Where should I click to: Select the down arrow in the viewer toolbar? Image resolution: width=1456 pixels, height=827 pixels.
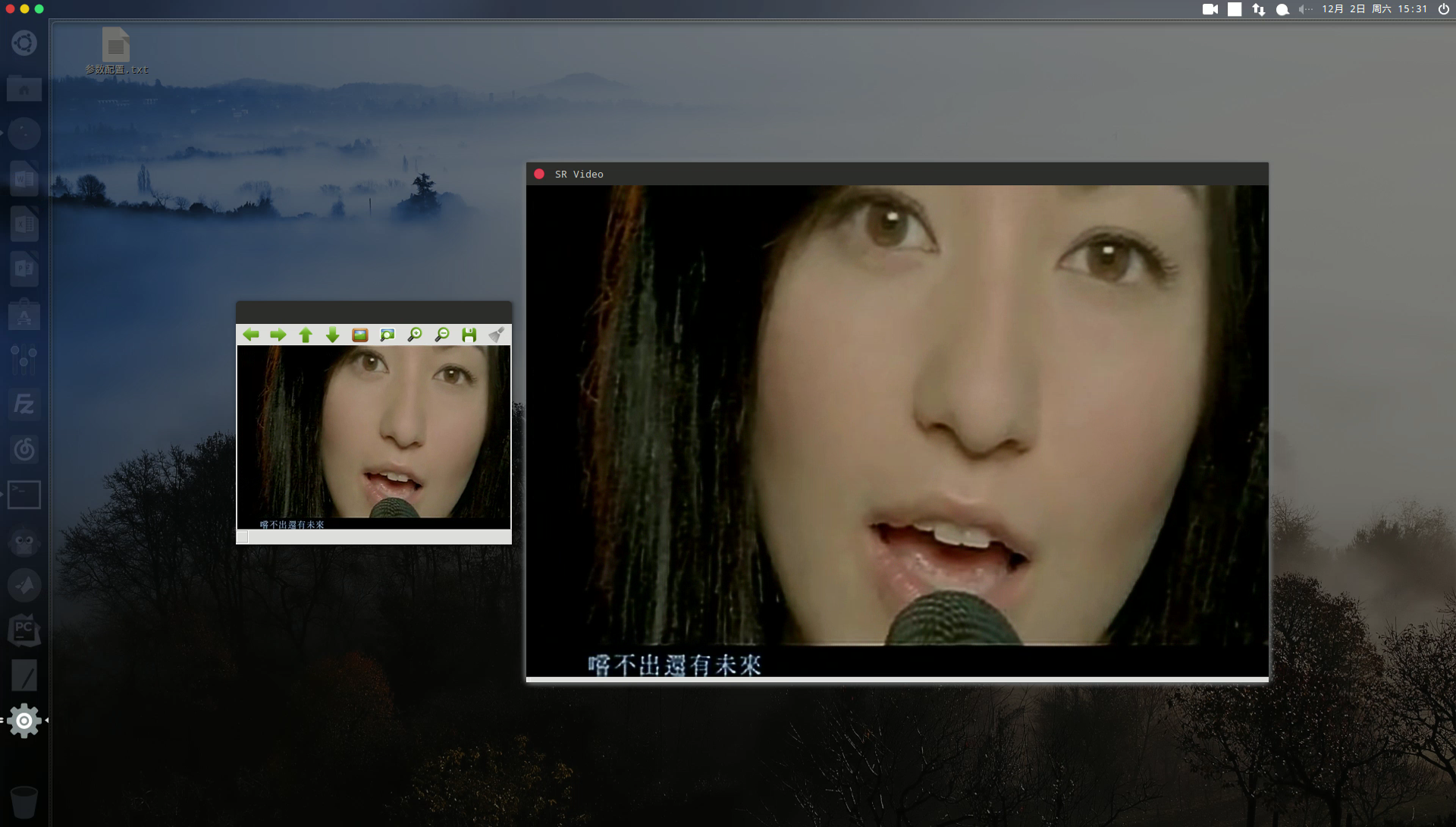pyautogui.click(x=333, y=334)
